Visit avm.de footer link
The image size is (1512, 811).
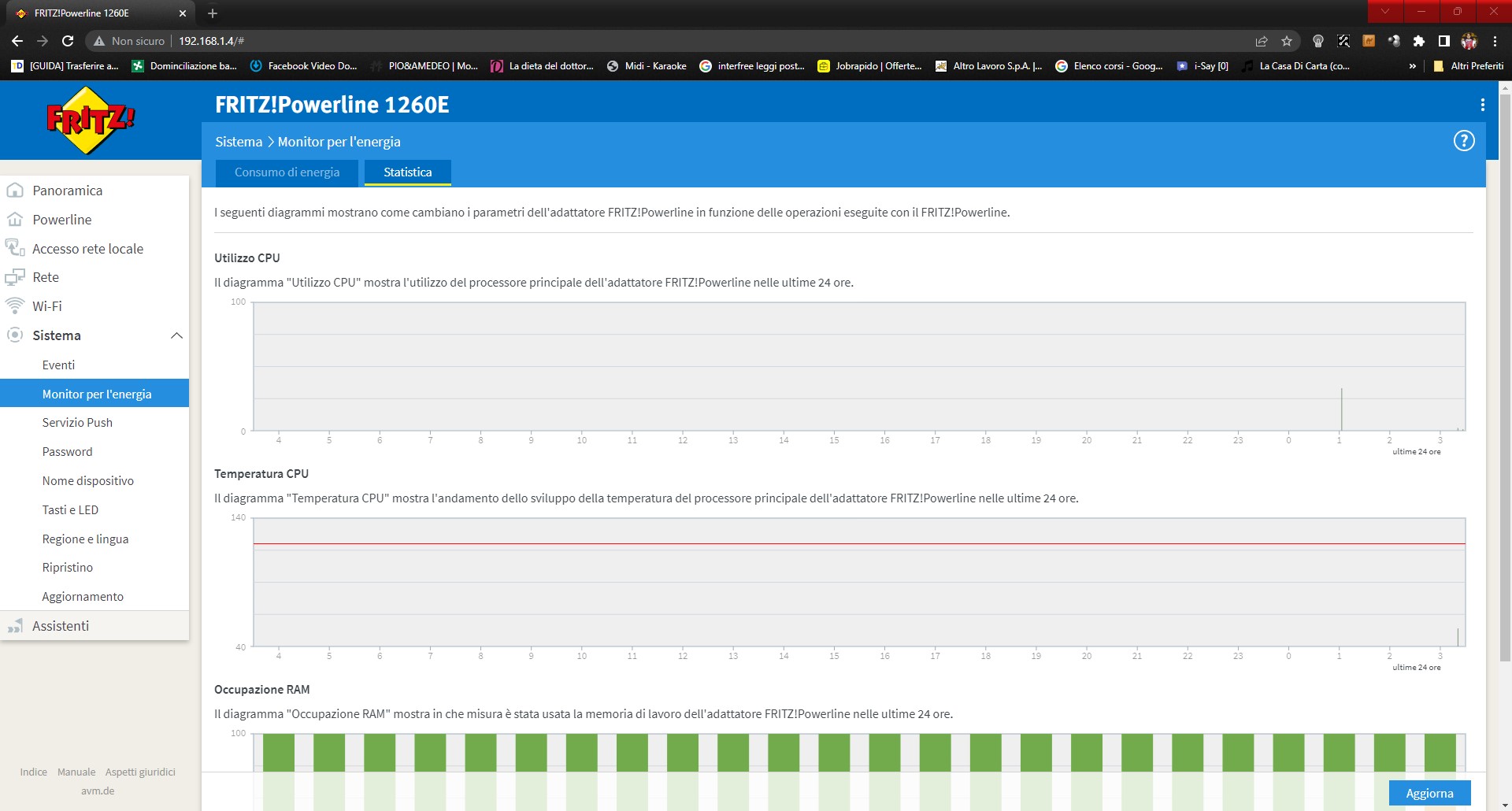[98, 791]
